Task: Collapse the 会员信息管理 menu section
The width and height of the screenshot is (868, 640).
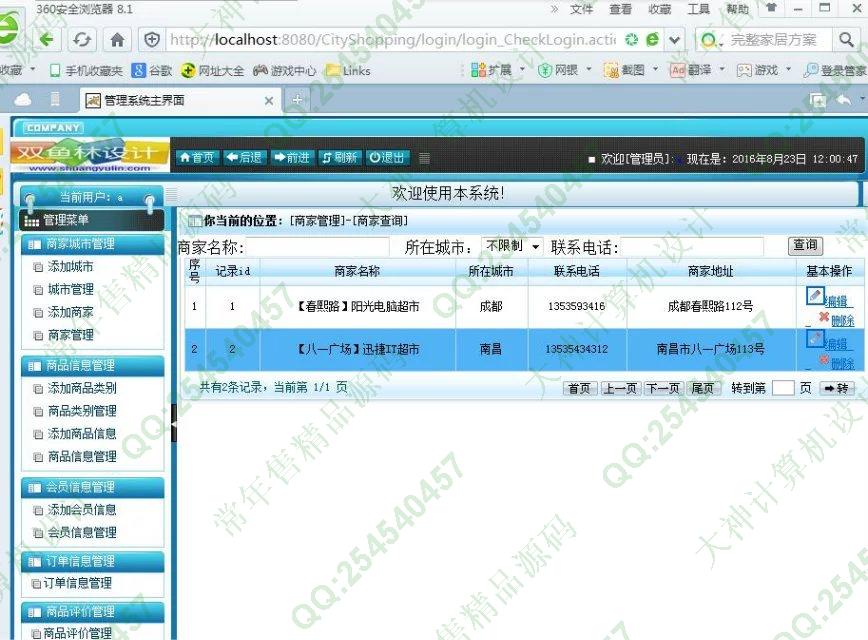Action: 92,487
